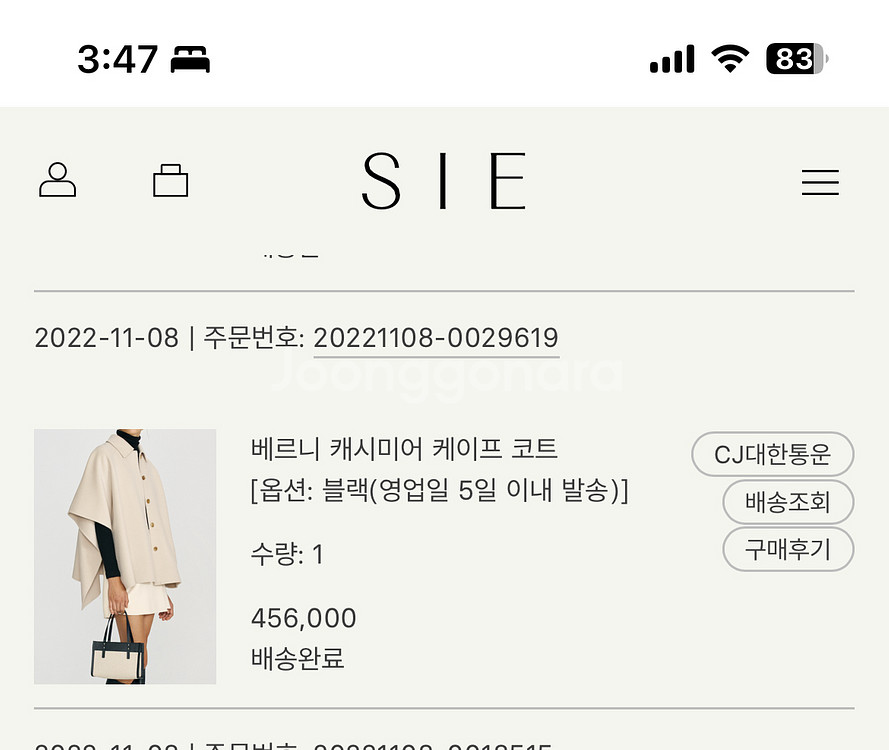Image resolution: width=889 pixels, height=750 pixels.
Task: Tap the cellular signal bars indicator
Action: [672, 59]
